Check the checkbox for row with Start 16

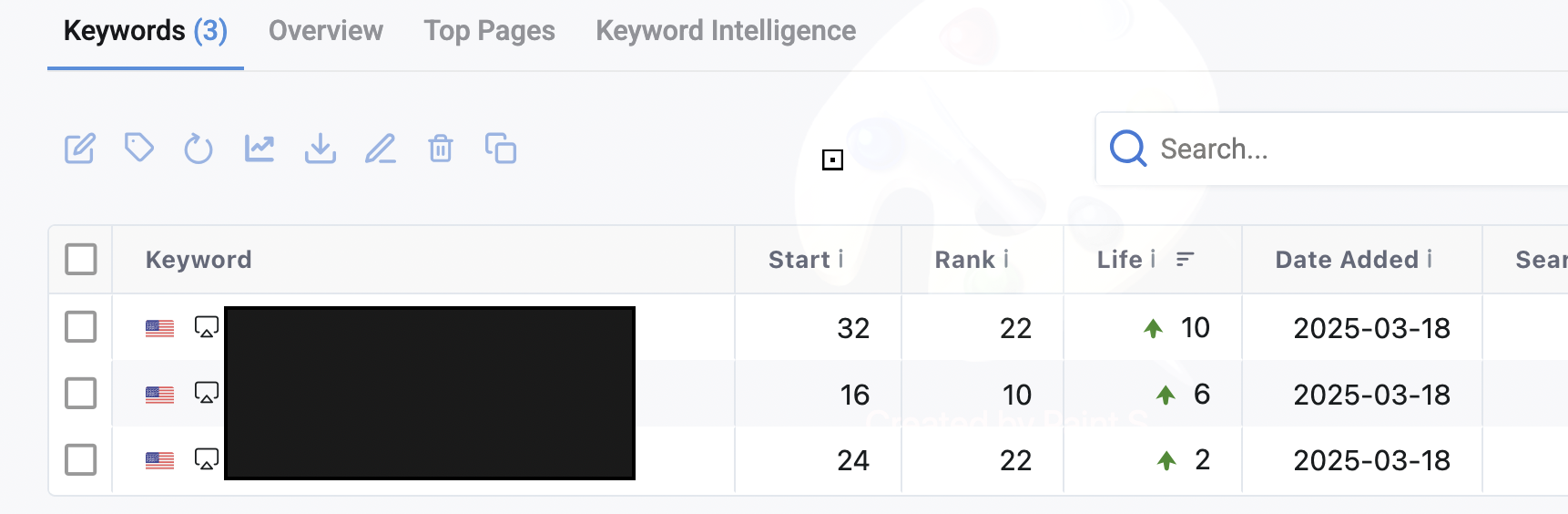[81, 394]
